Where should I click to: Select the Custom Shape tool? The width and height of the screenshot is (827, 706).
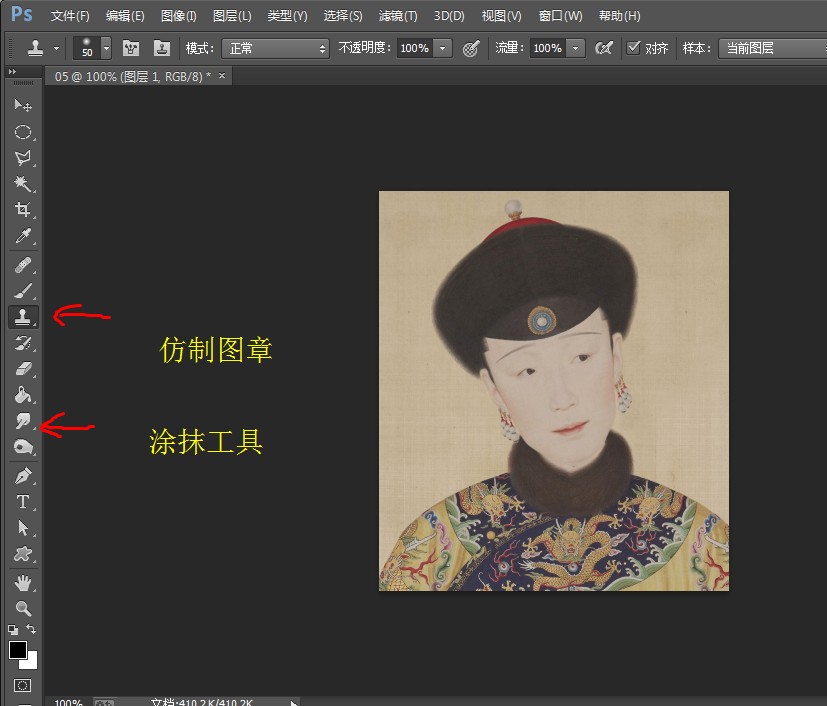tap(23, 554)
